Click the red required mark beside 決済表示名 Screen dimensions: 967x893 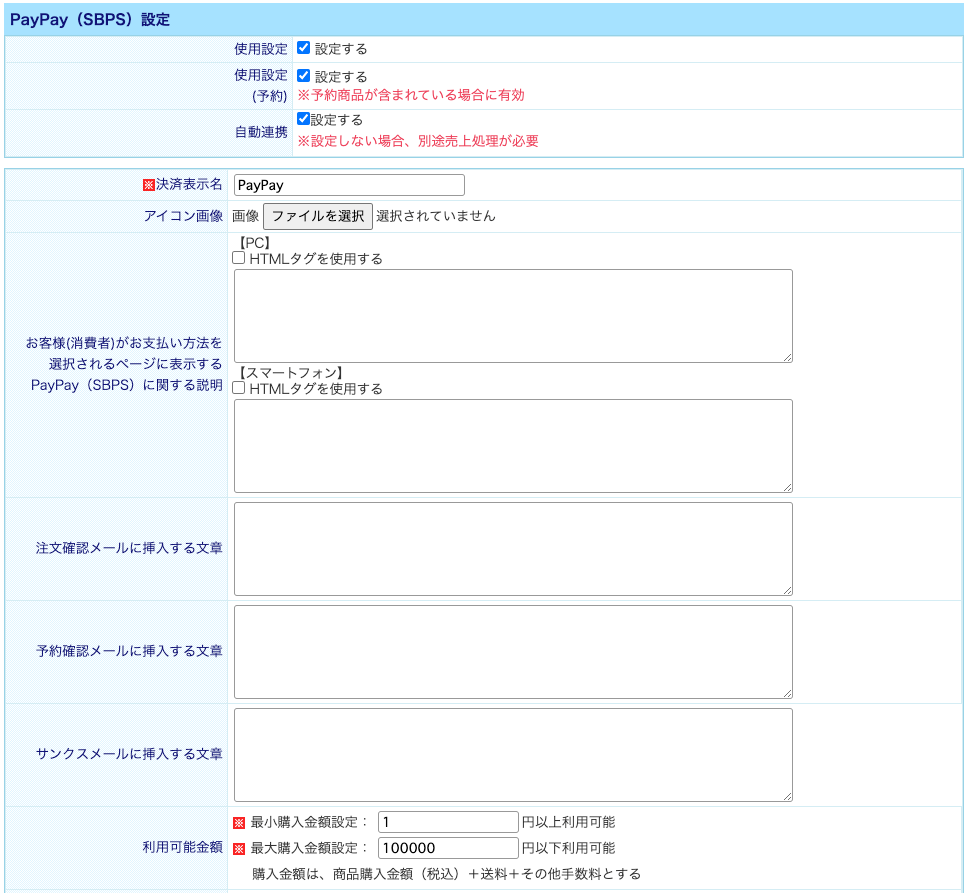pyautogui.click(x=149, y=185)
